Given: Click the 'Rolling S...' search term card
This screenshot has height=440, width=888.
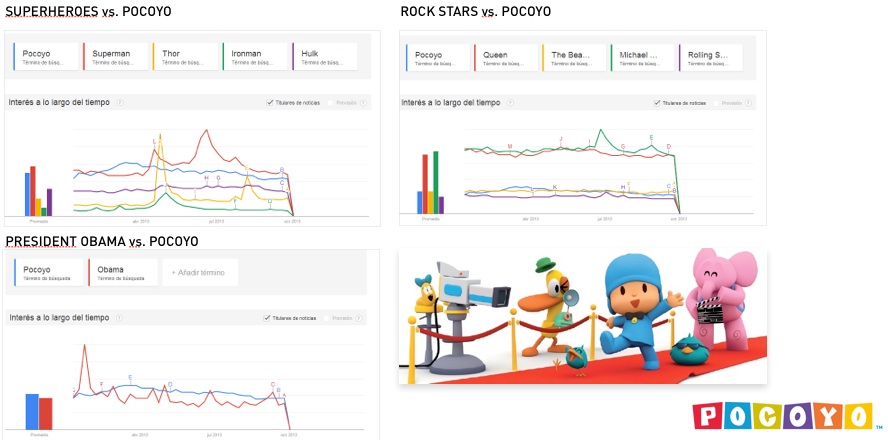Looking at the screenshot, I should pyautogui.click(x=711, y=58).
